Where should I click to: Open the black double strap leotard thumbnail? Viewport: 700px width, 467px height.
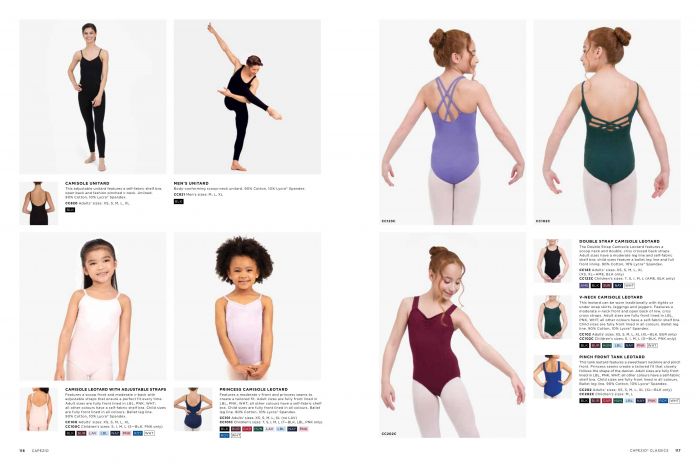(552, 260)
